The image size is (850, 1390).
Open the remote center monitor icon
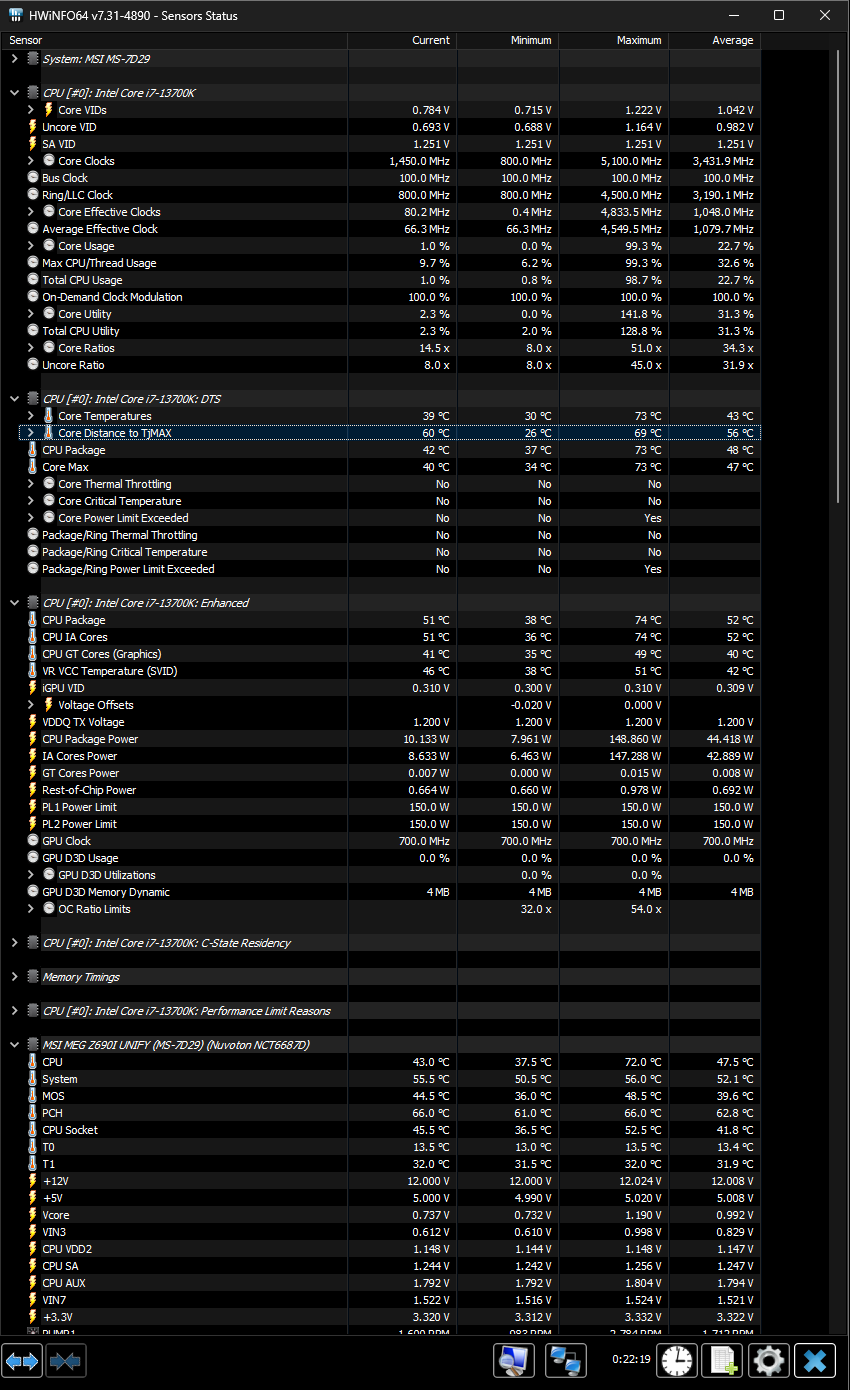coord(514,1361)
